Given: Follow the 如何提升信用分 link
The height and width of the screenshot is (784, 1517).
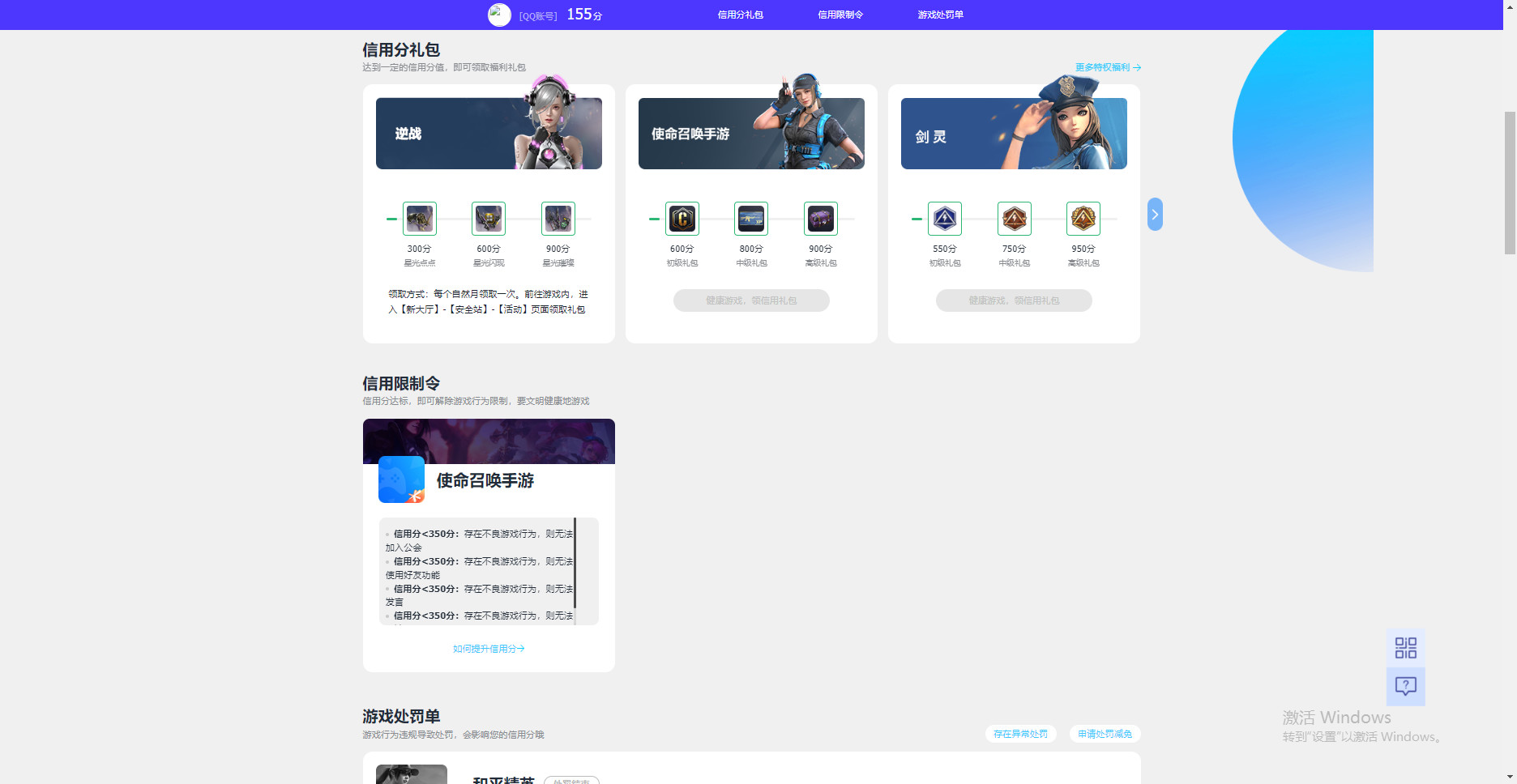Looking at the screenshot, I should click(x=489, y=649).
